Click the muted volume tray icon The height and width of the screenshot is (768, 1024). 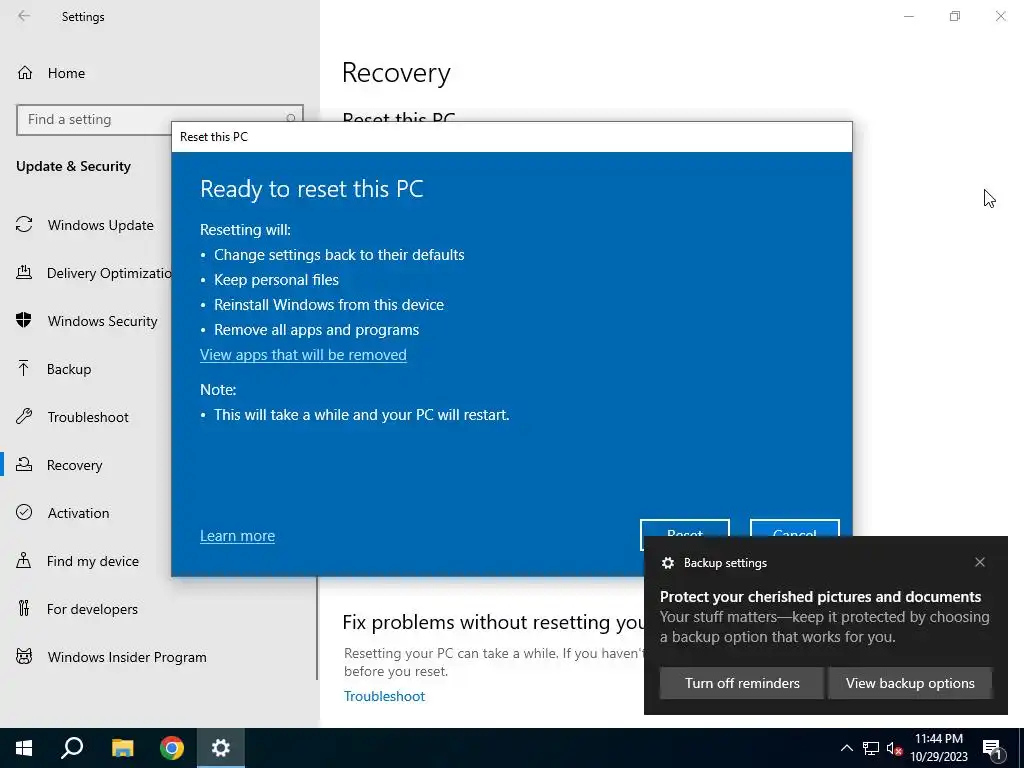(x=894, y=748)
